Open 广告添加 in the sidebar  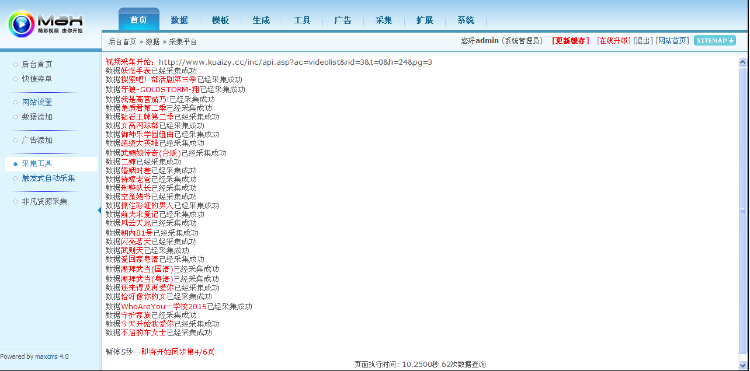click(x=37, y=141)
